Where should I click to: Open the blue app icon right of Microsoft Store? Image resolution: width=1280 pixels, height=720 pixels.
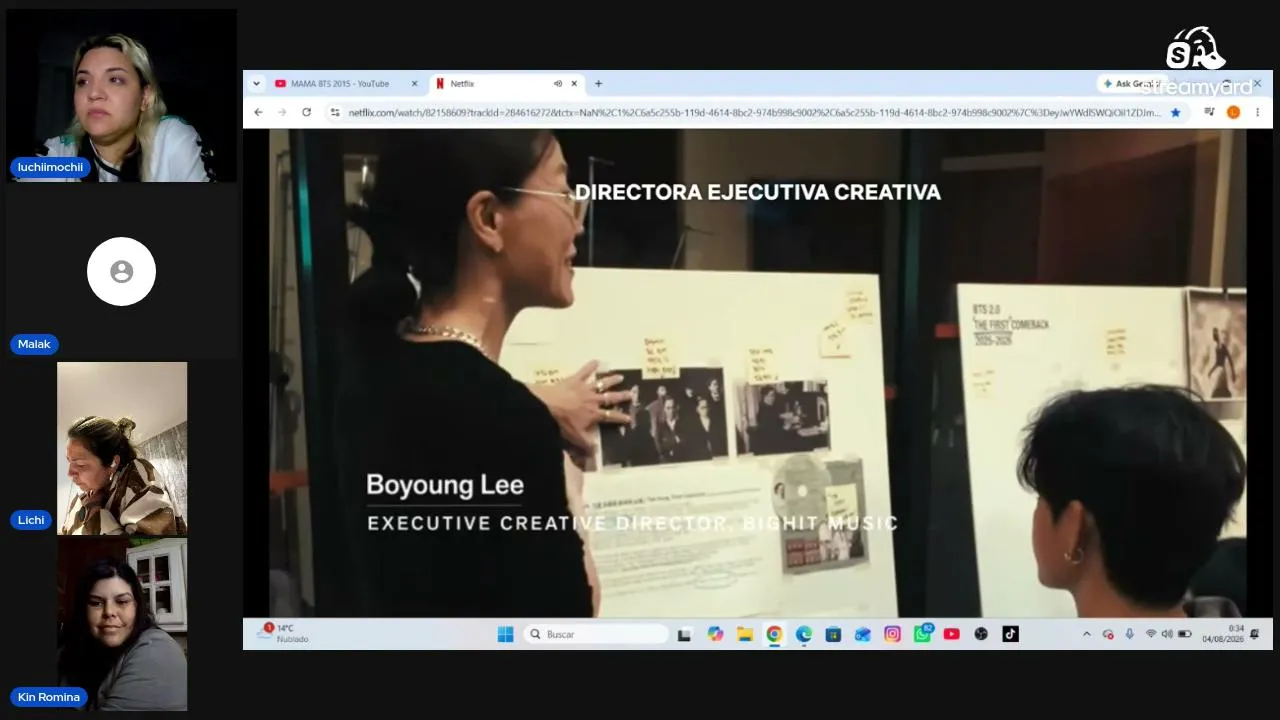[x=863, y=634]
